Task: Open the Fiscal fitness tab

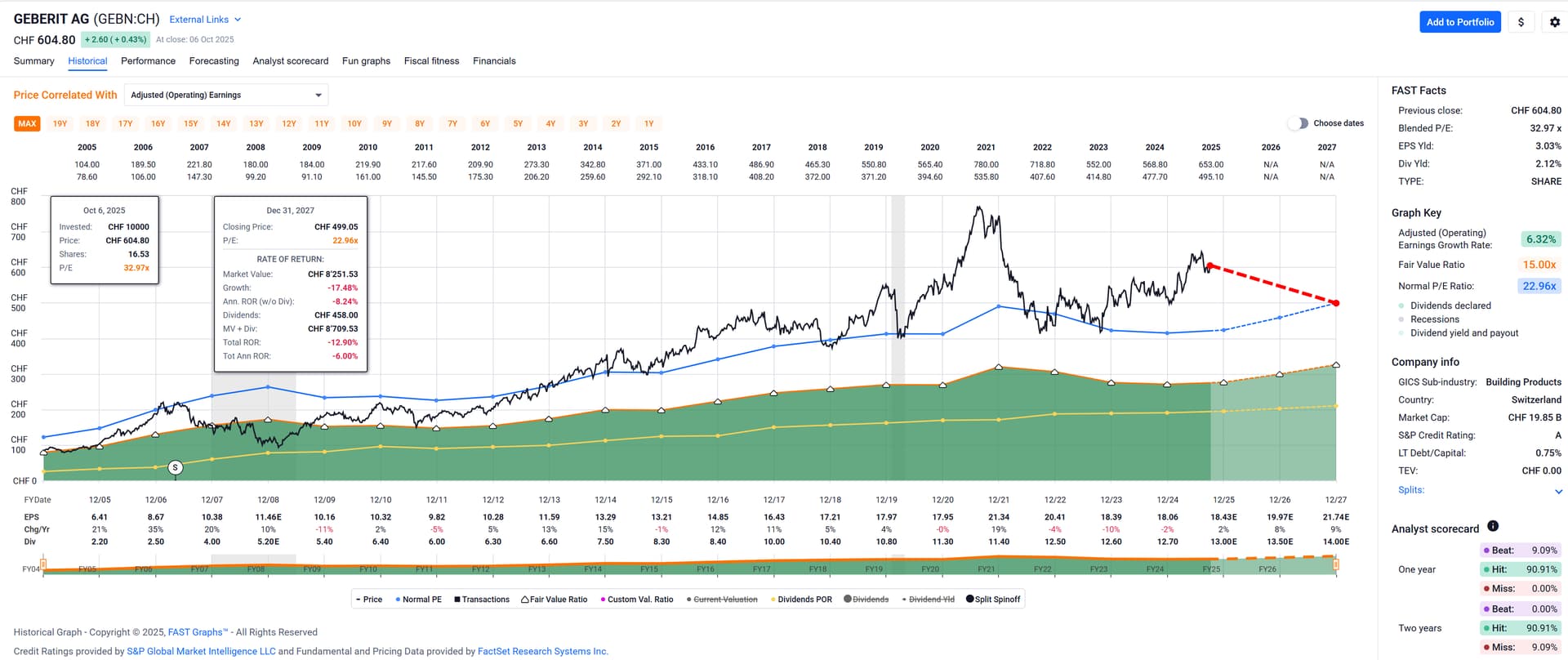Action: pyautogui.click(x=431, y=61)
